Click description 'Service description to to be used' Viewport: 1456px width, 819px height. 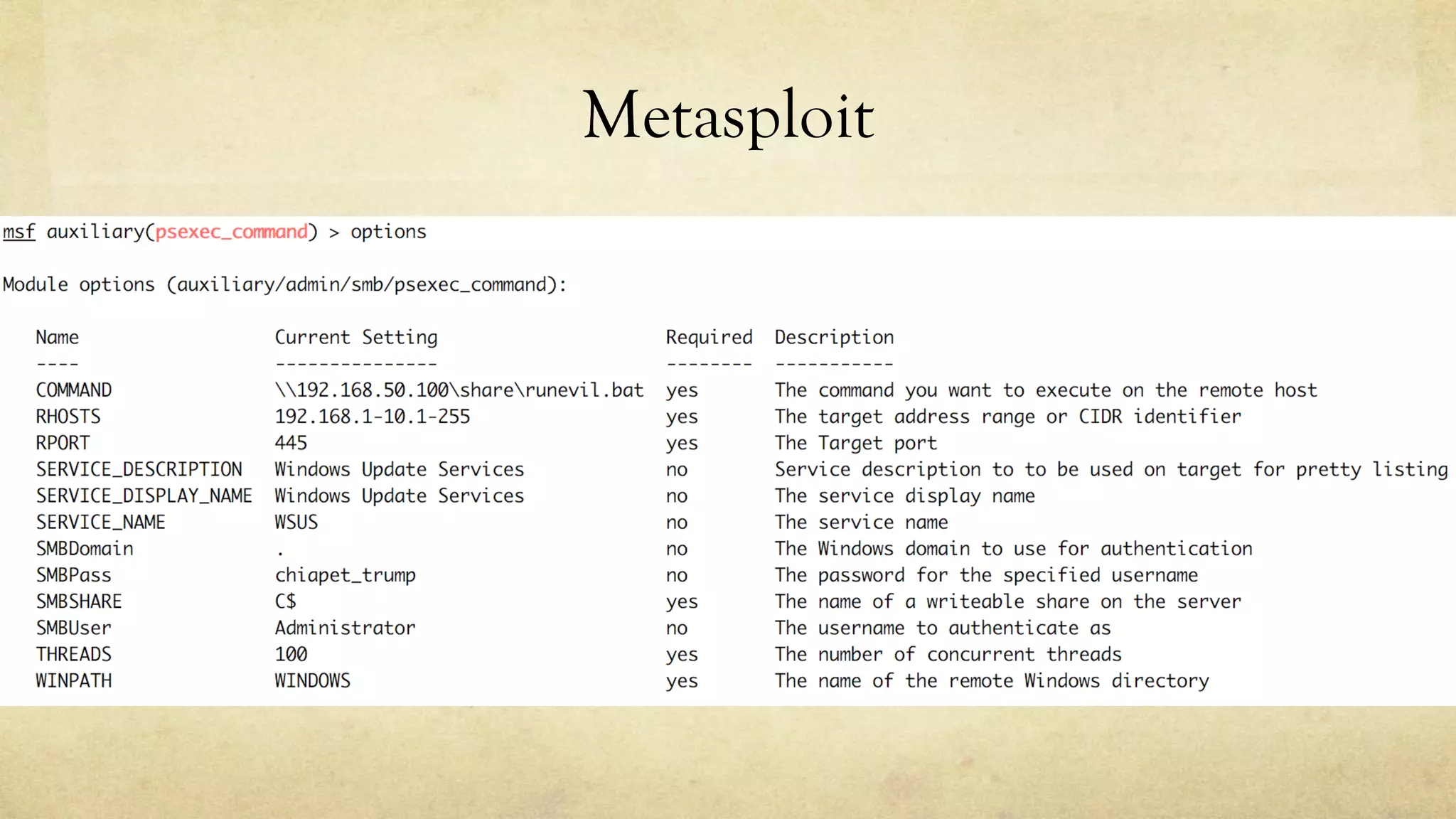click(1111, 469)
